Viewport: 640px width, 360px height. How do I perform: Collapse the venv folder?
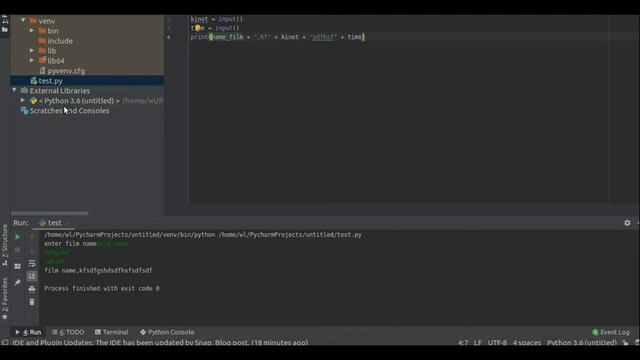coord(23,20)
